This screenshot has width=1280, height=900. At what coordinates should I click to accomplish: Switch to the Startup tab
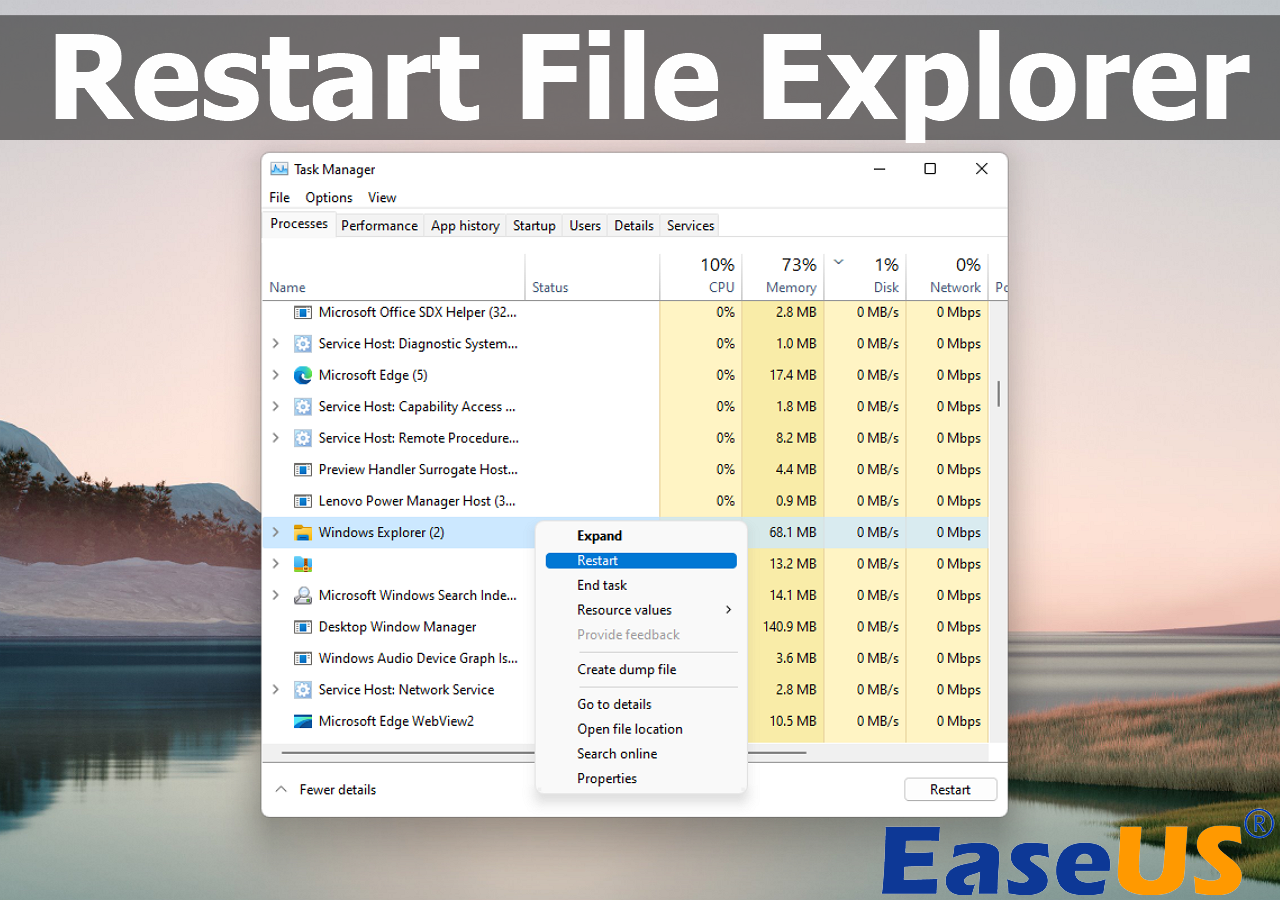[534, 226]
